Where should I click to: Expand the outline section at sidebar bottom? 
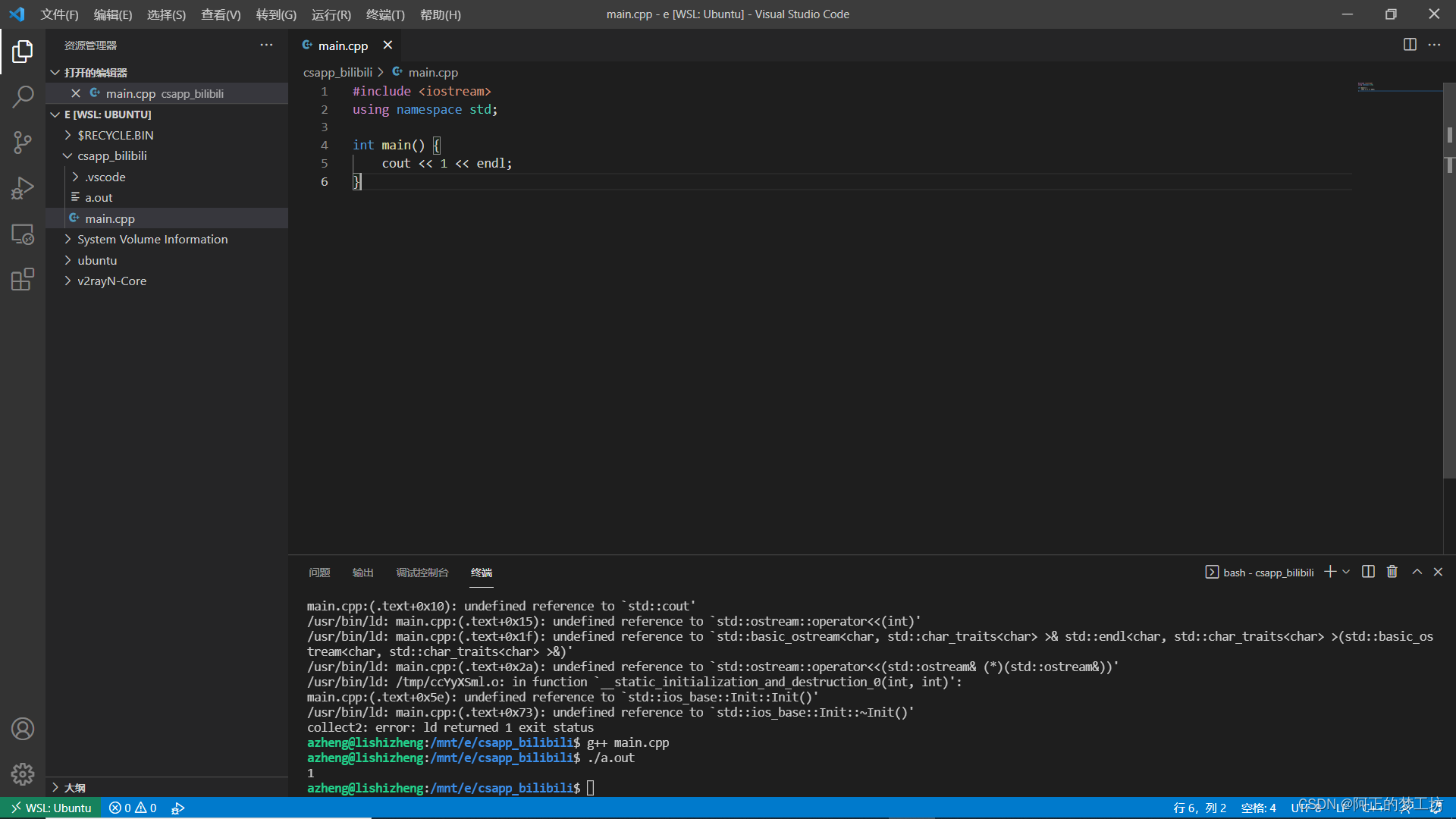click(x=74, y=787)
